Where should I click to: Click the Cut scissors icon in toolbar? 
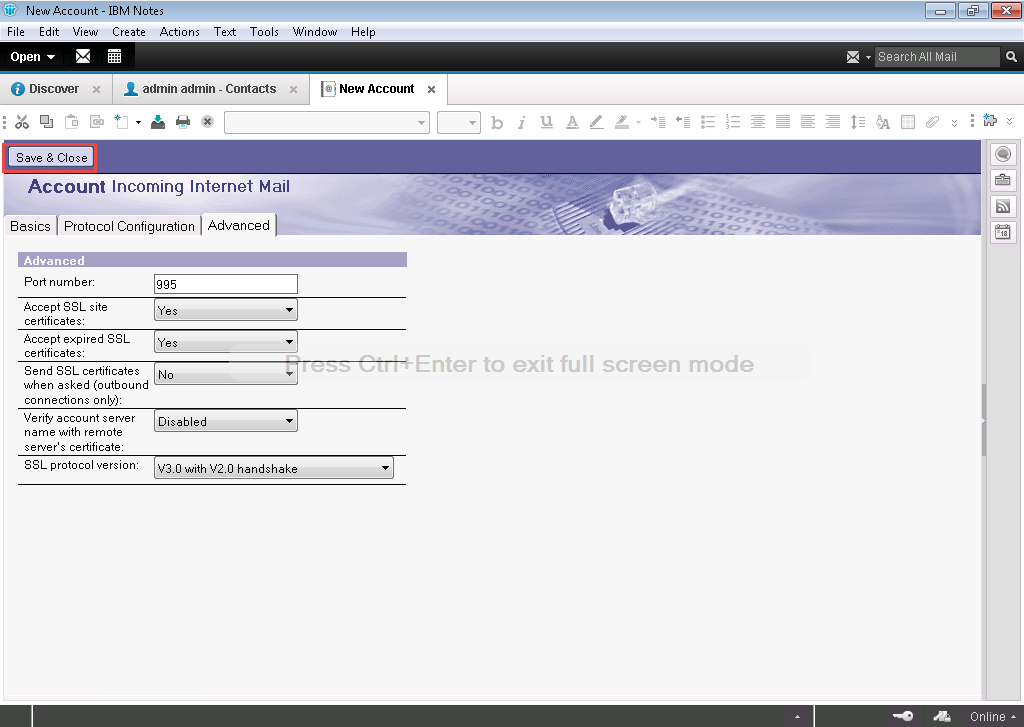[x=21, y=122]
